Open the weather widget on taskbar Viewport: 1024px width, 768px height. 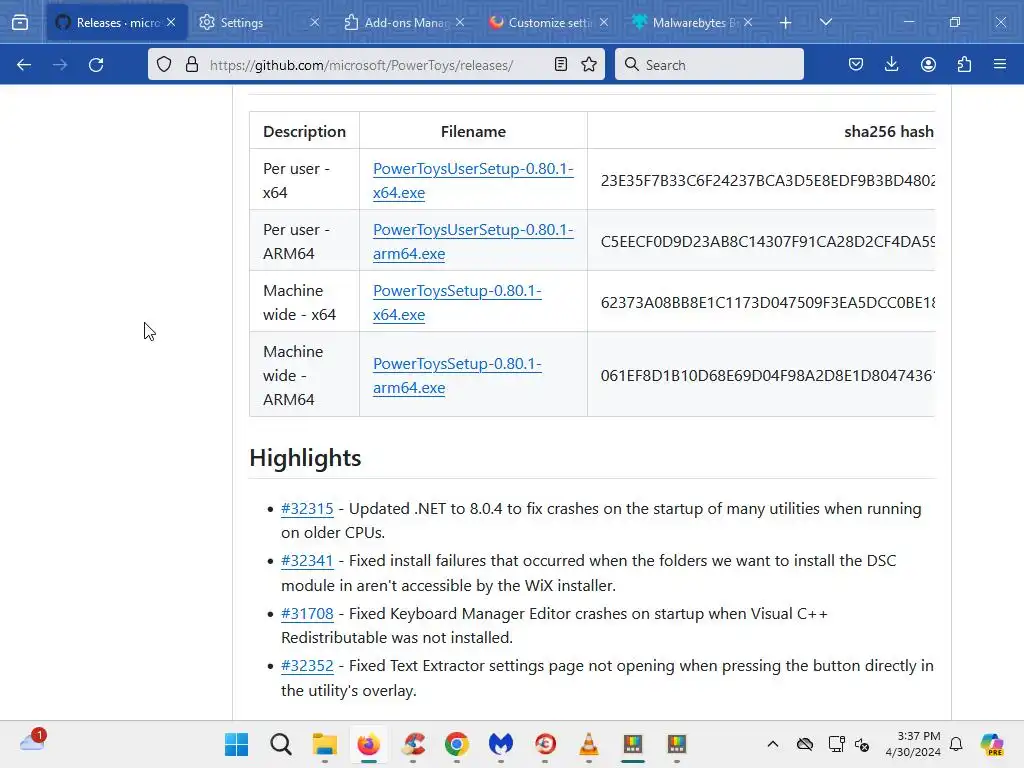pyautogui.click(x=33, y=741)
